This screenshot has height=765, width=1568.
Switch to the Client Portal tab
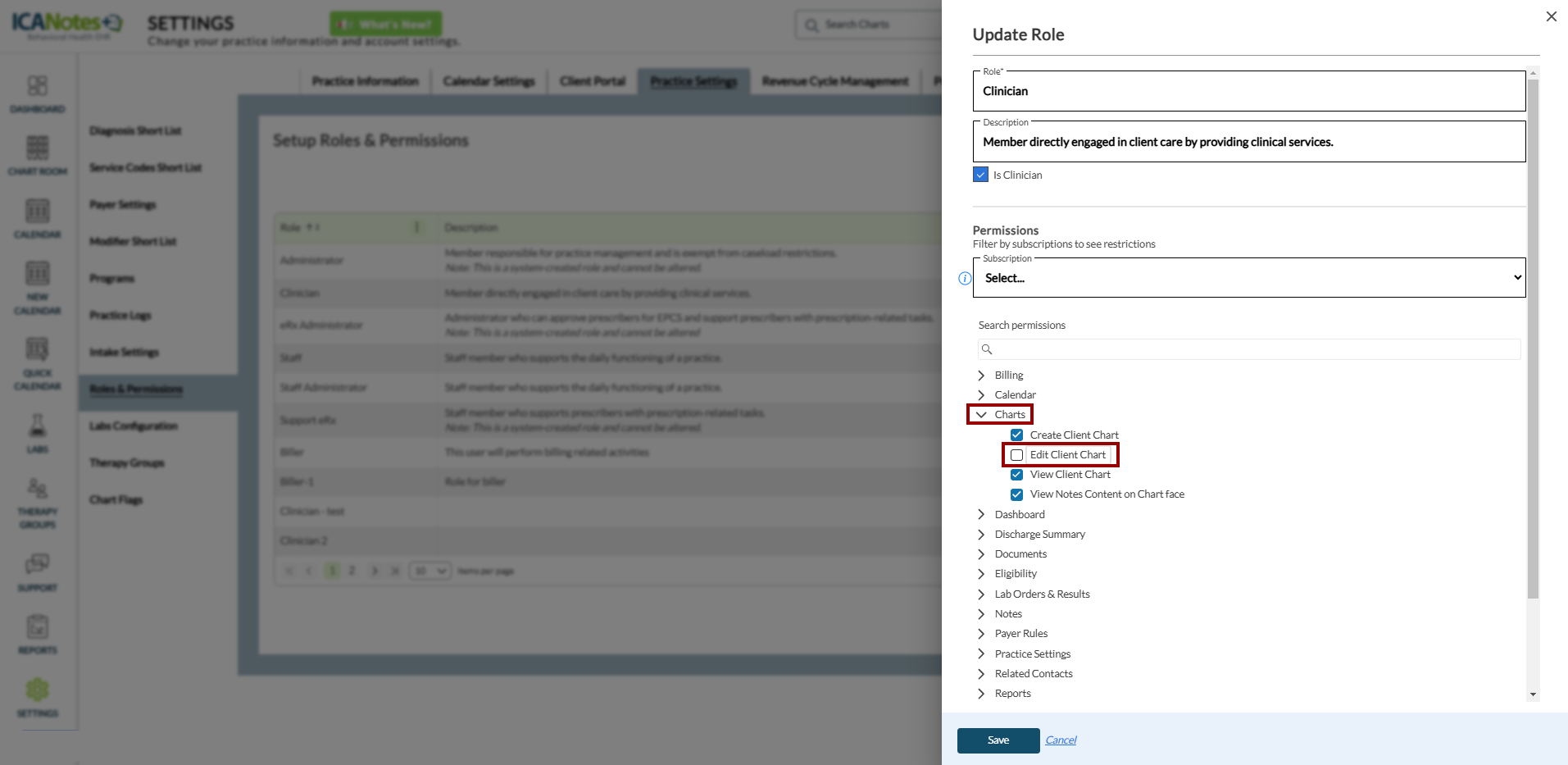(x=592, y=81)
